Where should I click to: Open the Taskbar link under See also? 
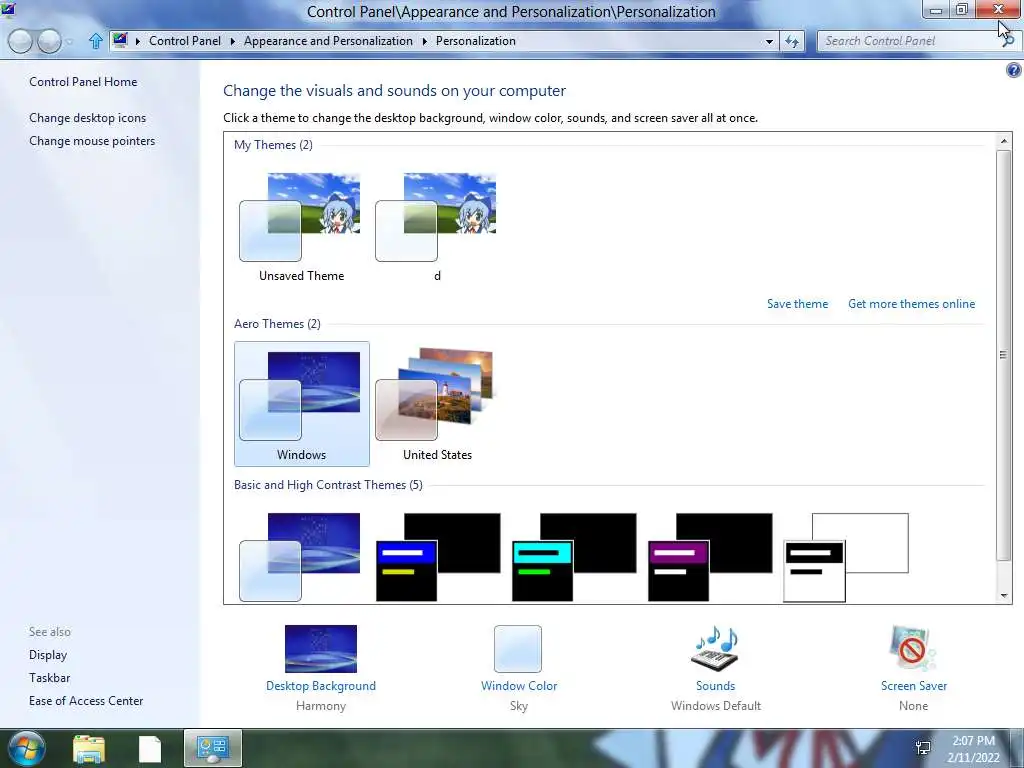(50, 678)
